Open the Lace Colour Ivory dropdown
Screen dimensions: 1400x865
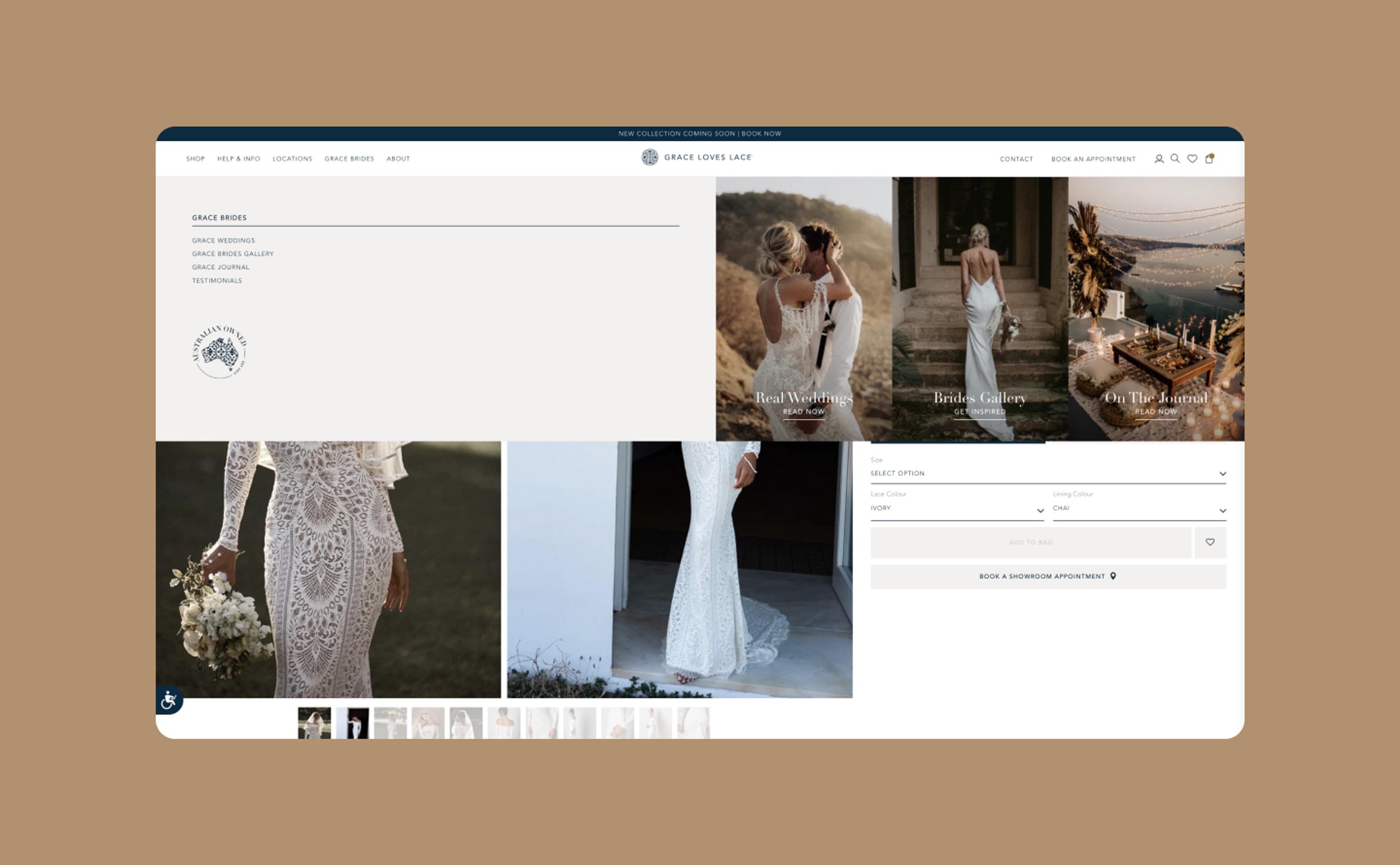[957, 509]
